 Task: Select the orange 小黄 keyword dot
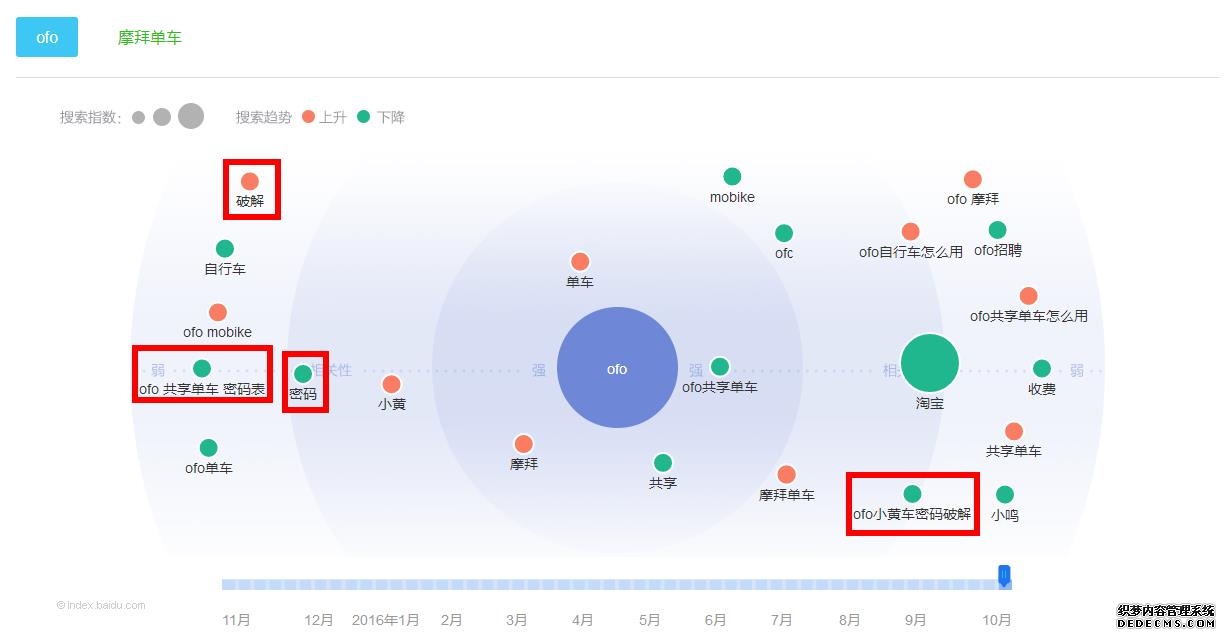(391, 384)
